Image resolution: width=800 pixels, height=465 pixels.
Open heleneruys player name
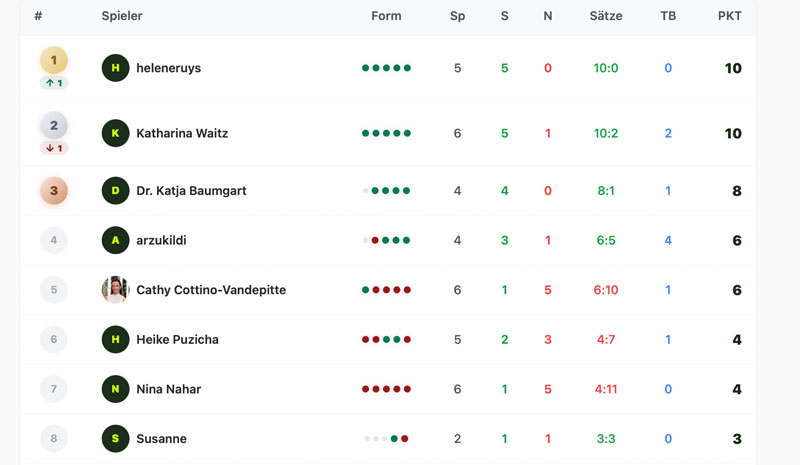(x=168, y=68)
